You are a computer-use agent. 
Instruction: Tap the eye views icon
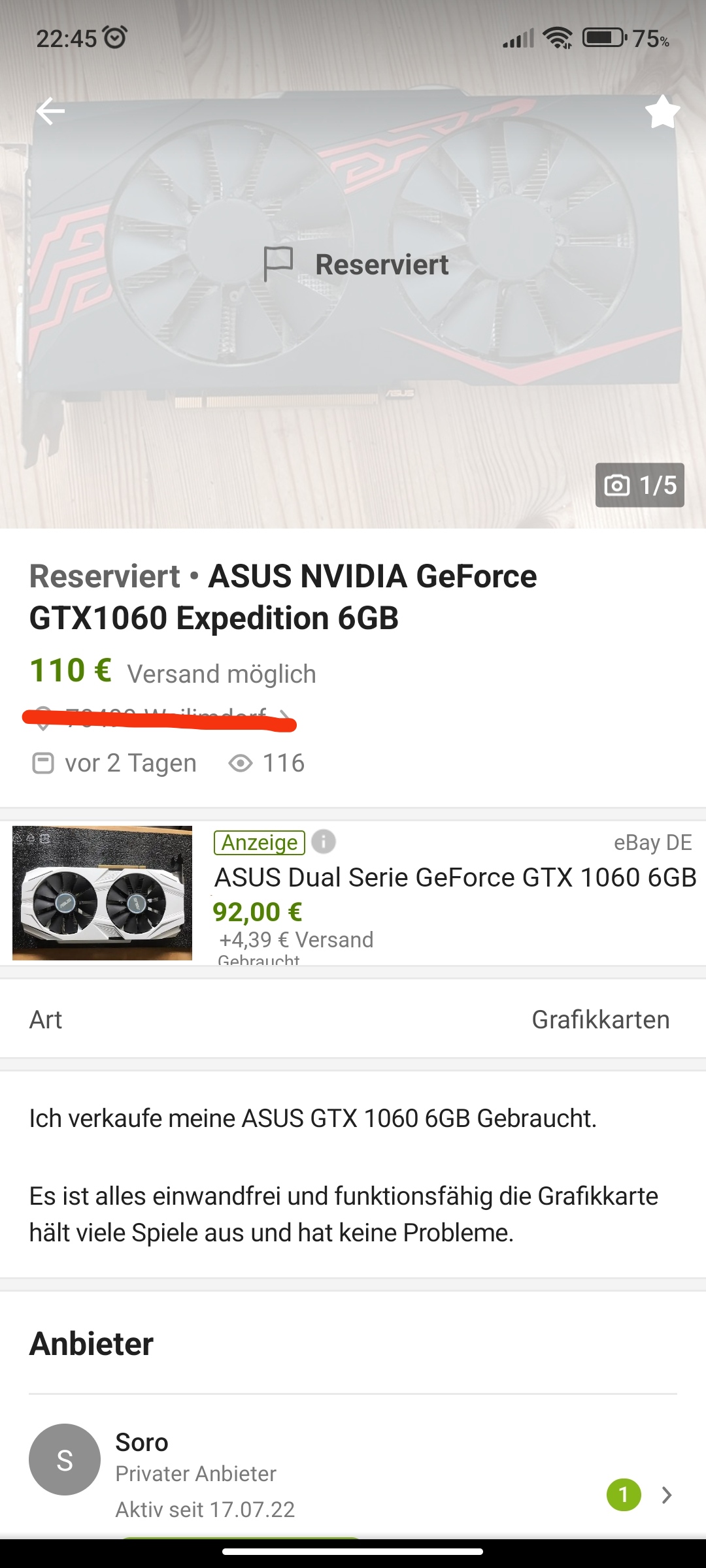pyautogui.click(x=241, y=763)
